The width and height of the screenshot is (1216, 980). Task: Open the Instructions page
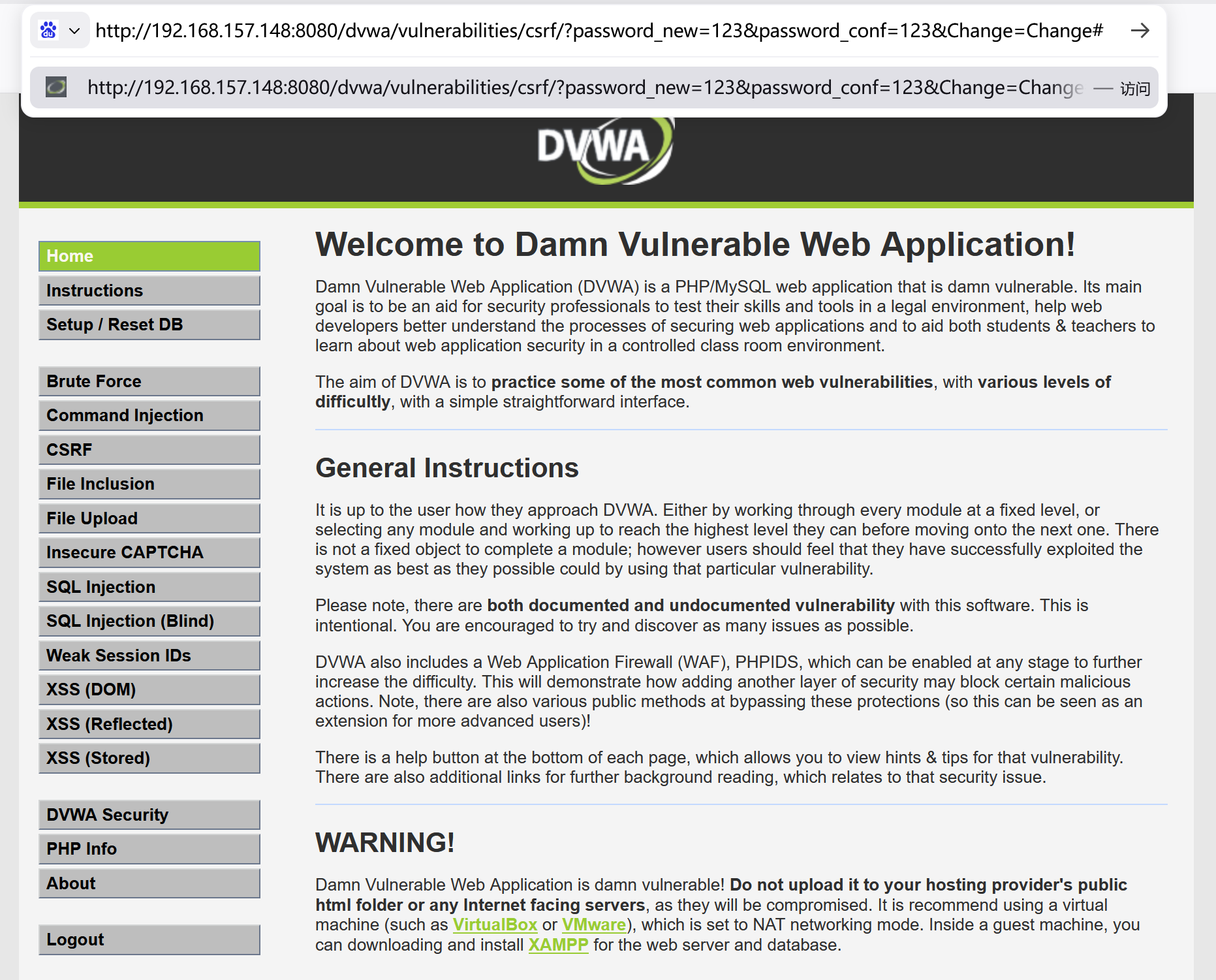(x=149, y=291)
